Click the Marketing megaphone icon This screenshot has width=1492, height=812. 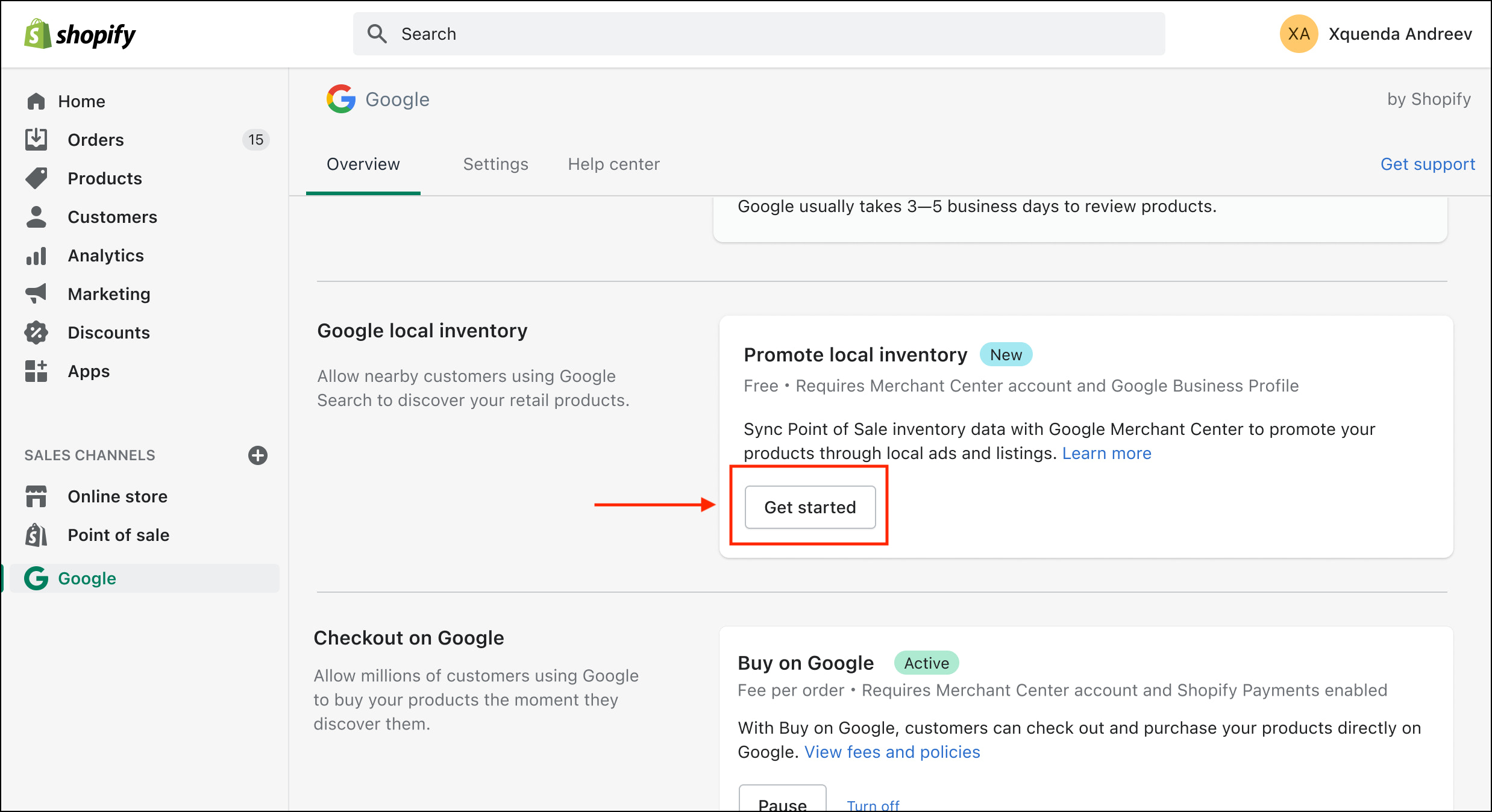[36, 294]
